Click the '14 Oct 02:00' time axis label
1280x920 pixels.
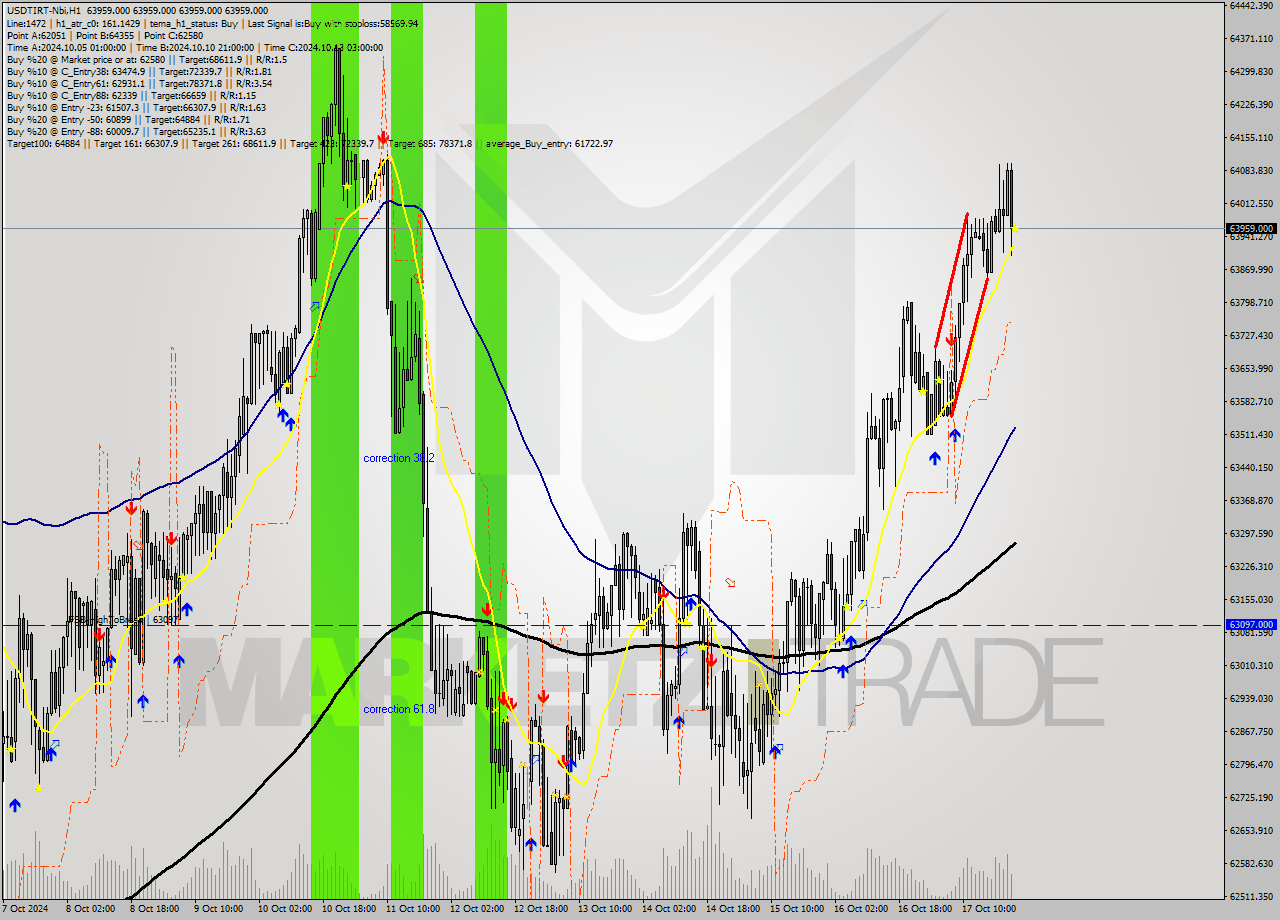tap(668, 909)
